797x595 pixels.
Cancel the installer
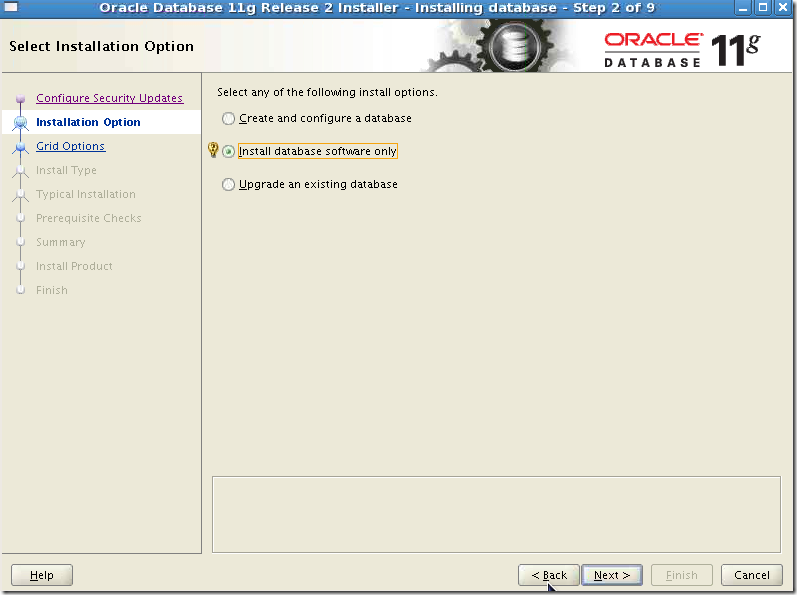point(752,575)
